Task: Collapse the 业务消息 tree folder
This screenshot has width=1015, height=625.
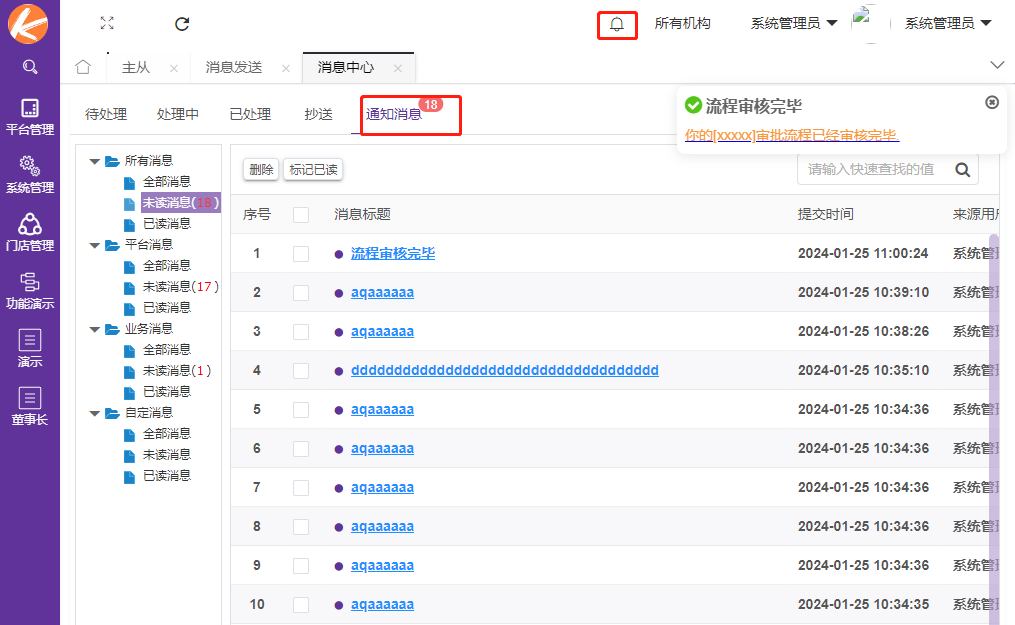Action: point(95,329)
